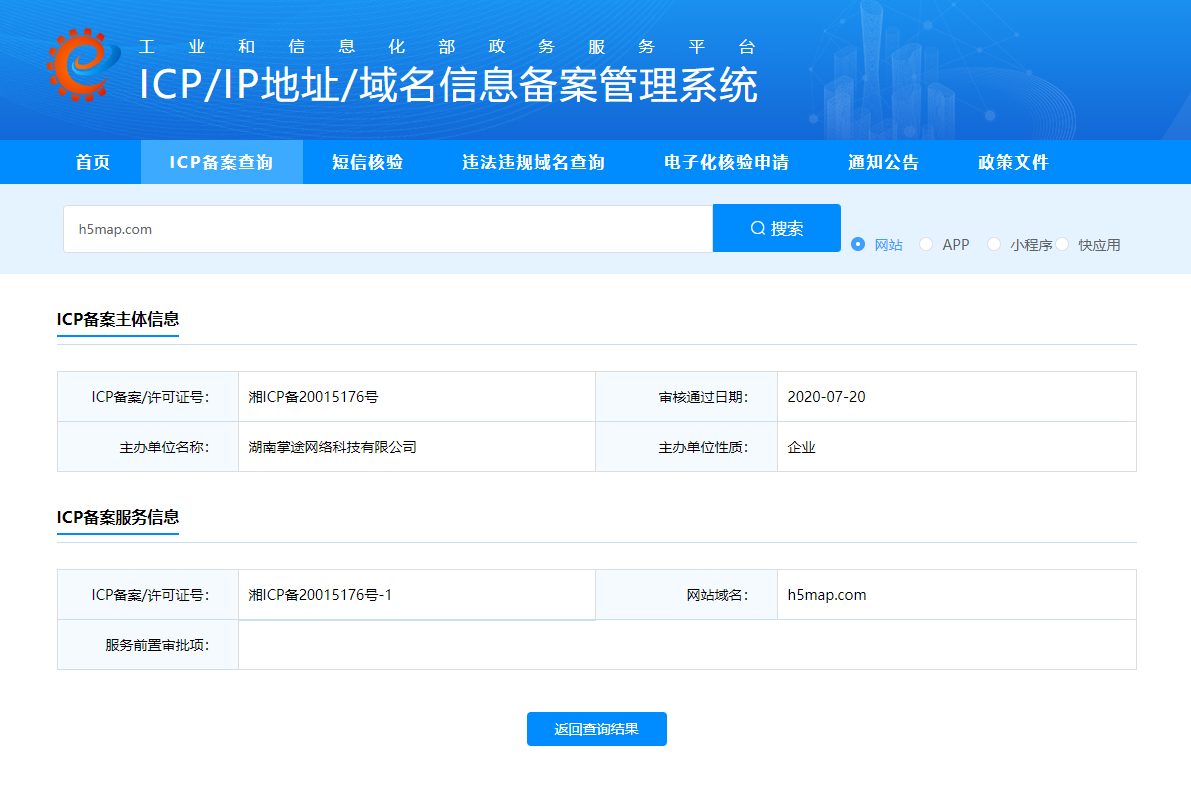The height and width of the screenshot is (803, 1191).
Task: Click the ICP备案服务信息 section heading
Action: pyautogui.click(x=118, y=517)
